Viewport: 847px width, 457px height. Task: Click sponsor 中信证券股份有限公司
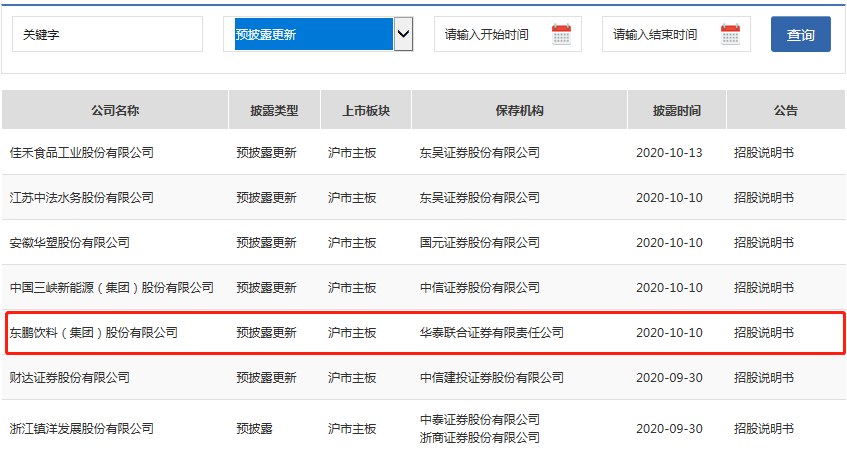pos(480,287)
